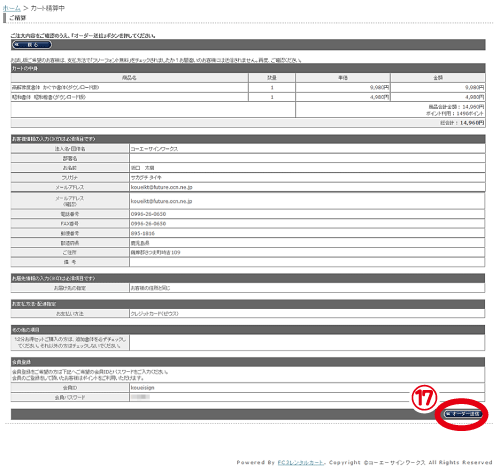Click the grand total 14,960円 amount
Viewport: 500px width, 473px height.
[472, 123]
